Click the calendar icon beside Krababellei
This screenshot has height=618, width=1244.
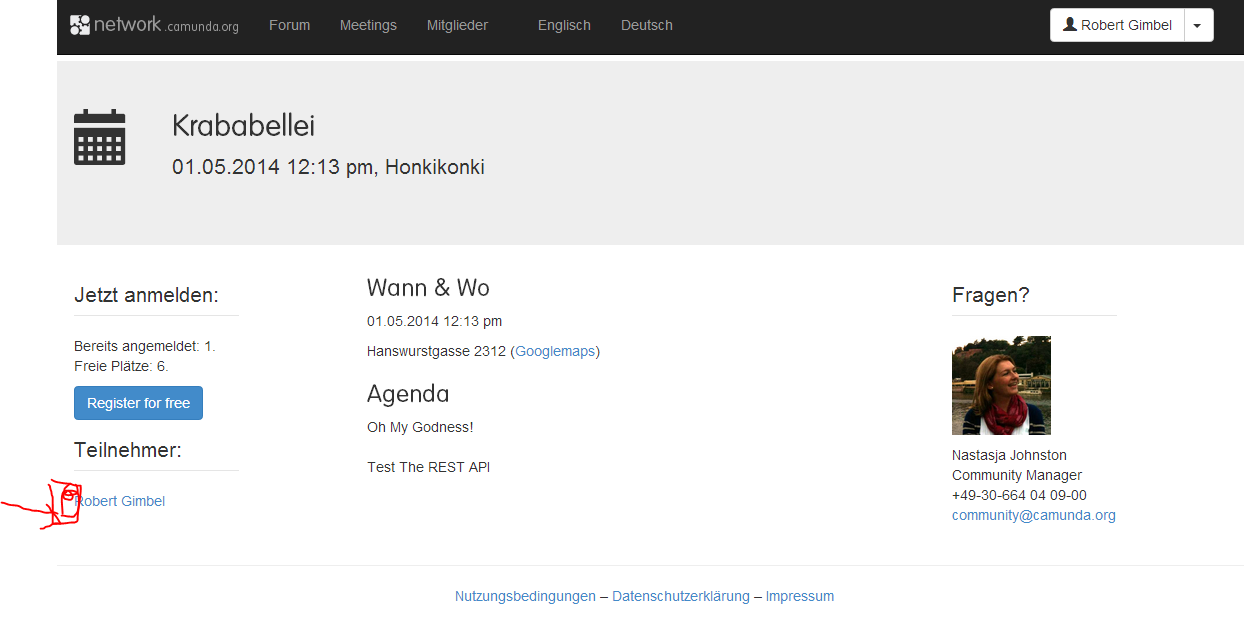pyautogui.click(x=99, y=137)
